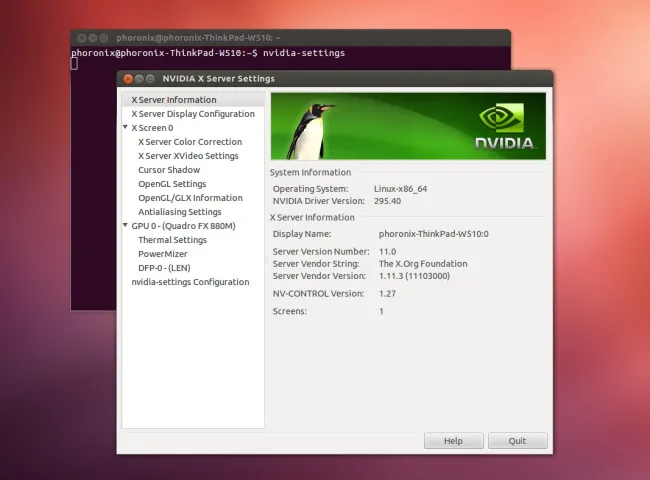
Task: Open X Server Color Correction settings
Action: point(190,142)
